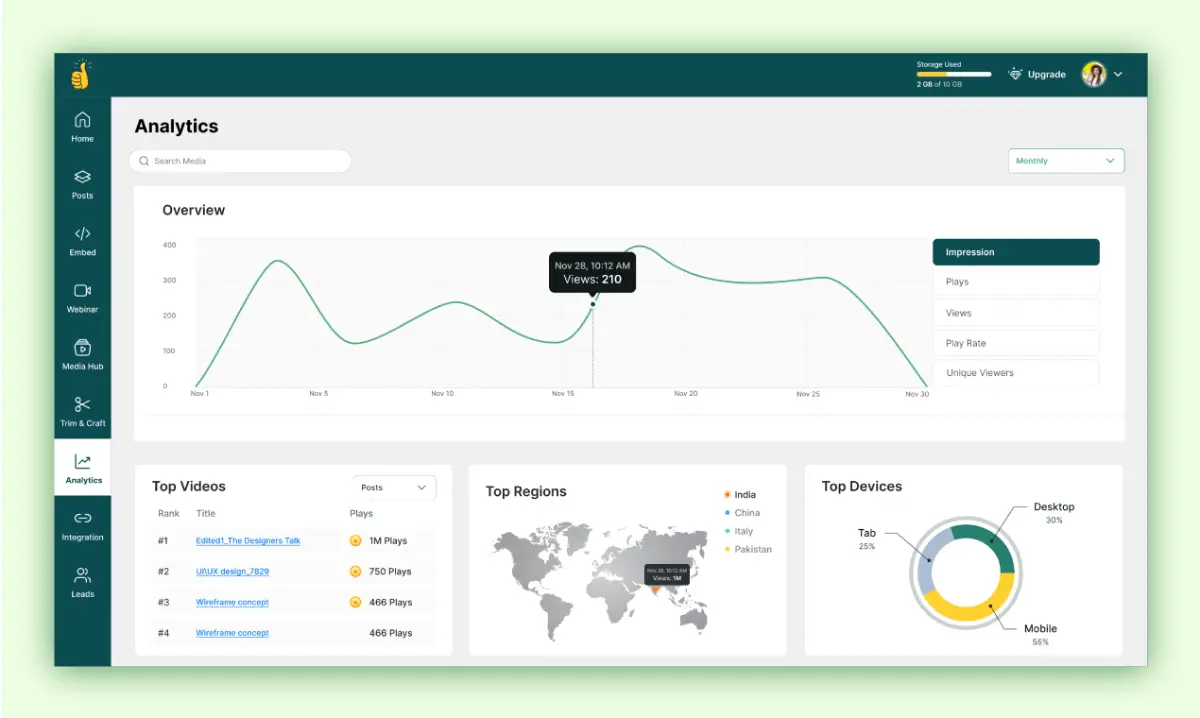Screen dimensions: 1200x718
Task: Click the thumbs-up logo icon
Action: (80, 75)
